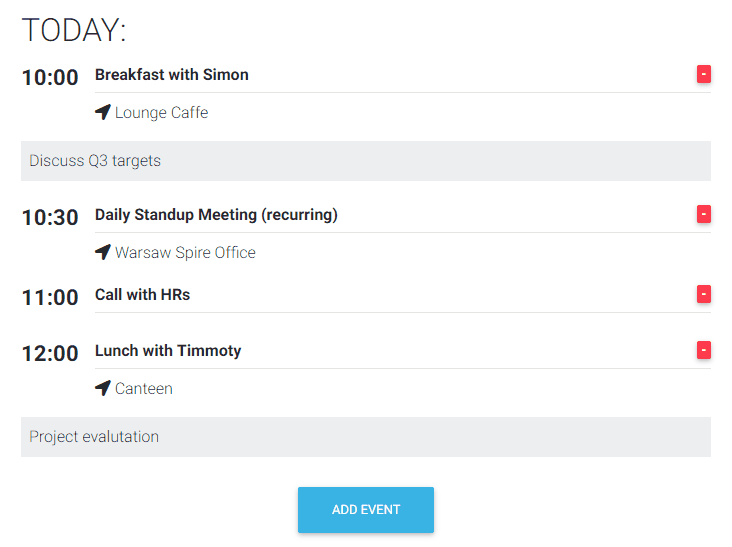Click the 12:00 time label
Viewport: 732px width, 547px height.
click(x=50, y=353)
